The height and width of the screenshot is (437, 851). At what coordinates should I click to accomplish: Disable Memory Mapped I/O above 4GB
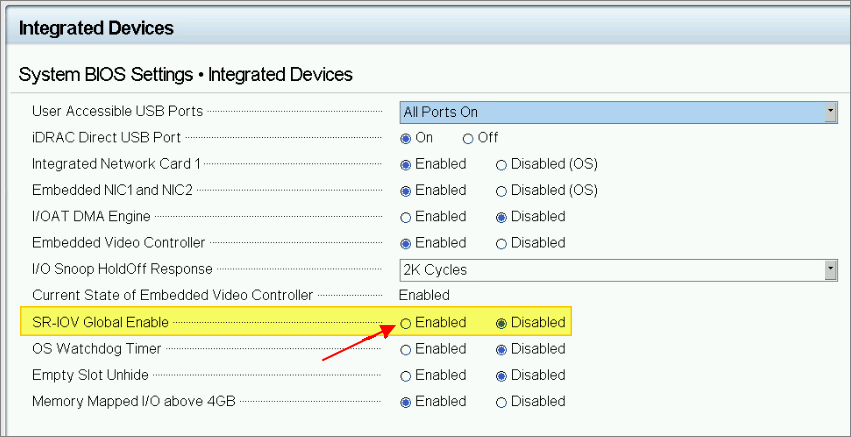[x=502, y=402]
